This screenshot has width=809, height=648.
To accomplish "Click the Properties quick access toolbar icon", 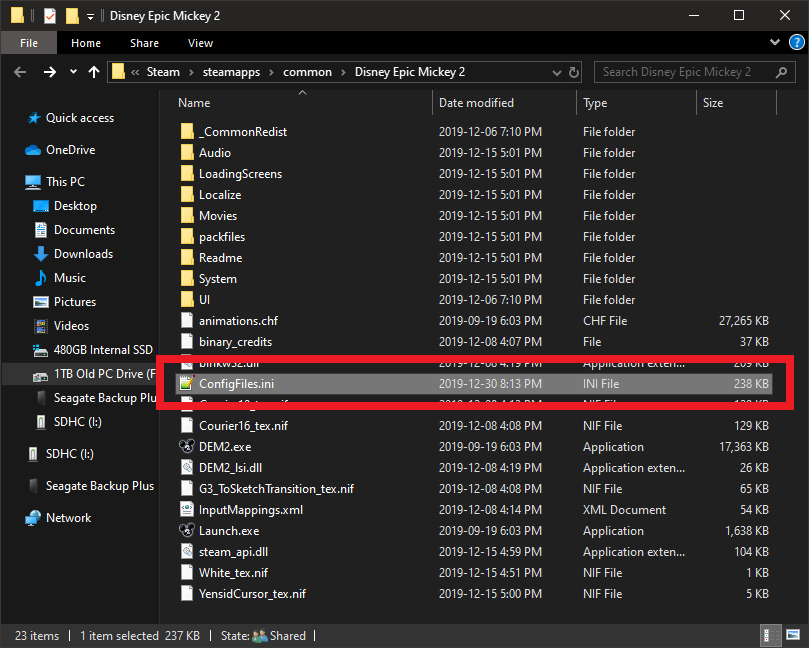I will [50, 16].
